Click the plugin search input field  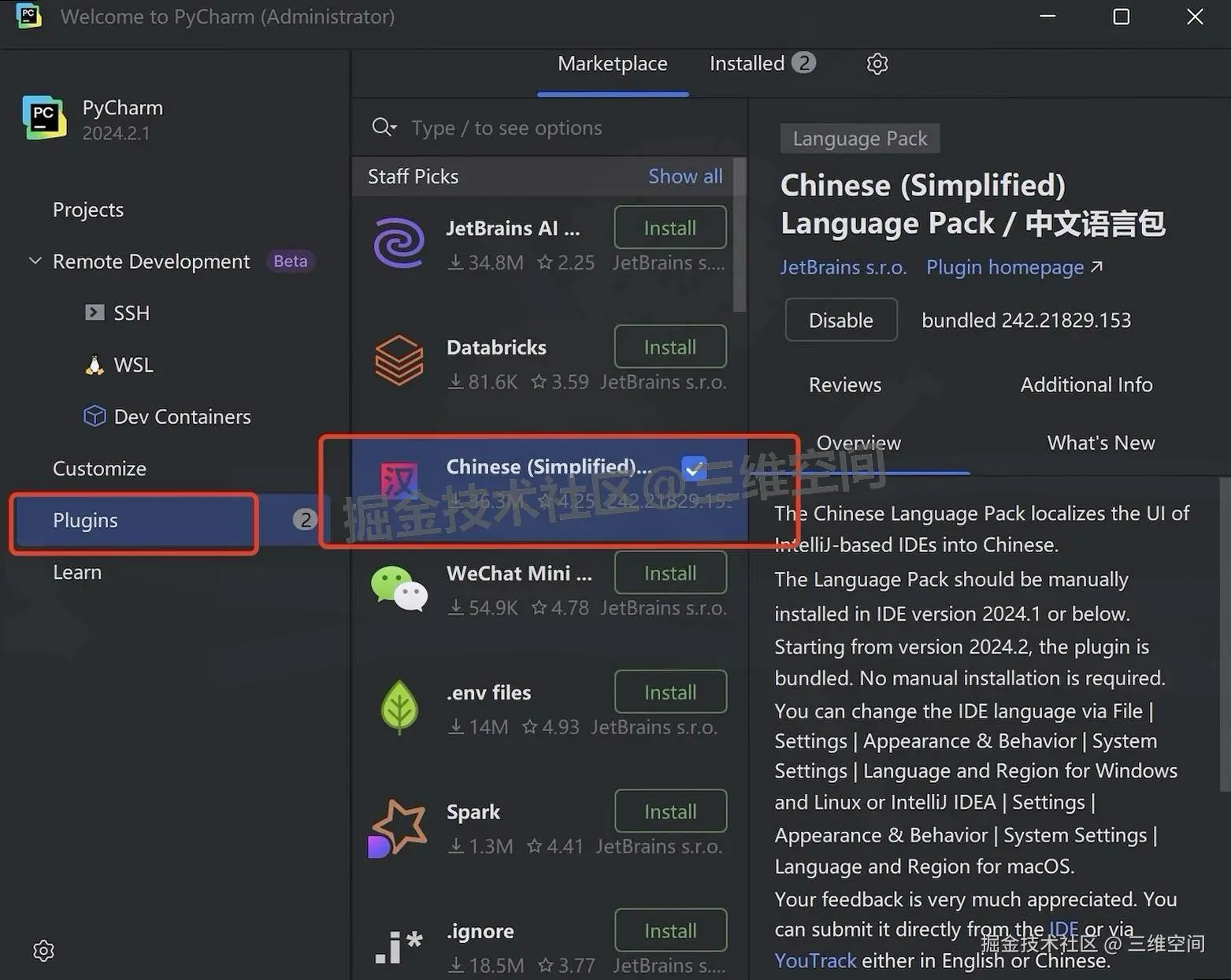[x=551, y=127]
